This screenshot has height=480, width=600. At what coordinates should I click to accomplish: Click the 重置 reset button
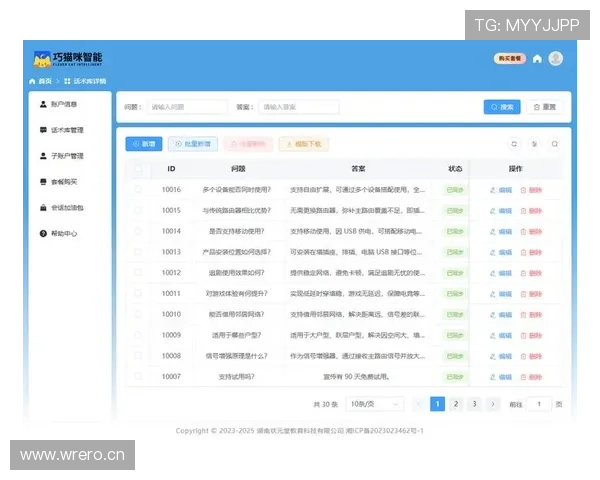(x=545, y=107)
